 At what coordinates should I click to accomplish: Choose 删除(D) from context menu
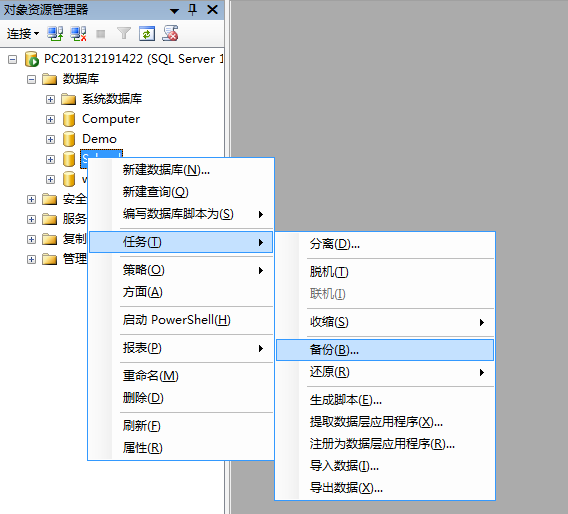tap(181, 398)
